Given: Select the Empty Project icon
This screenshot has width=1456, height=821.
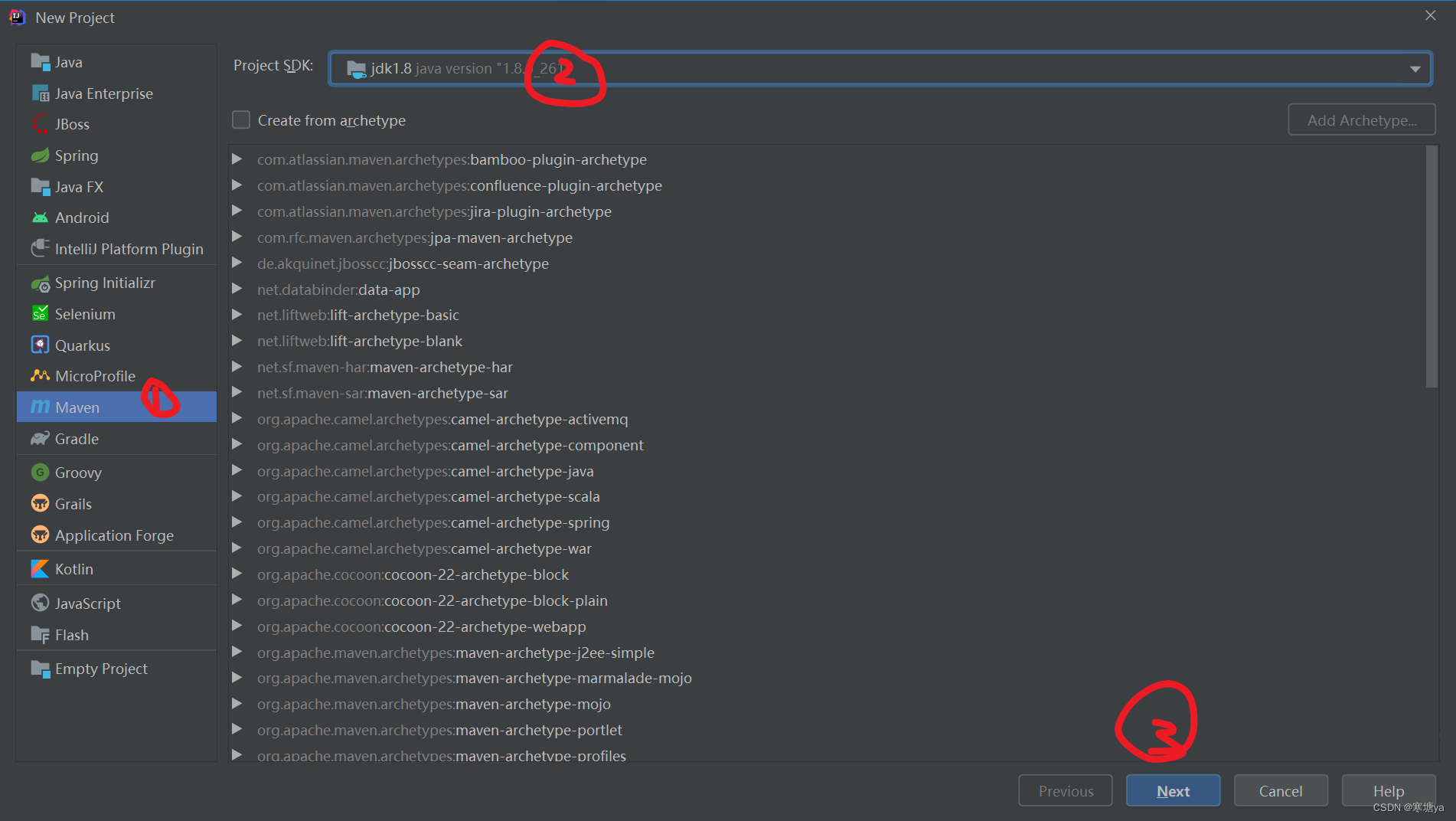Looking at the screenshot, I should [40, 669].
